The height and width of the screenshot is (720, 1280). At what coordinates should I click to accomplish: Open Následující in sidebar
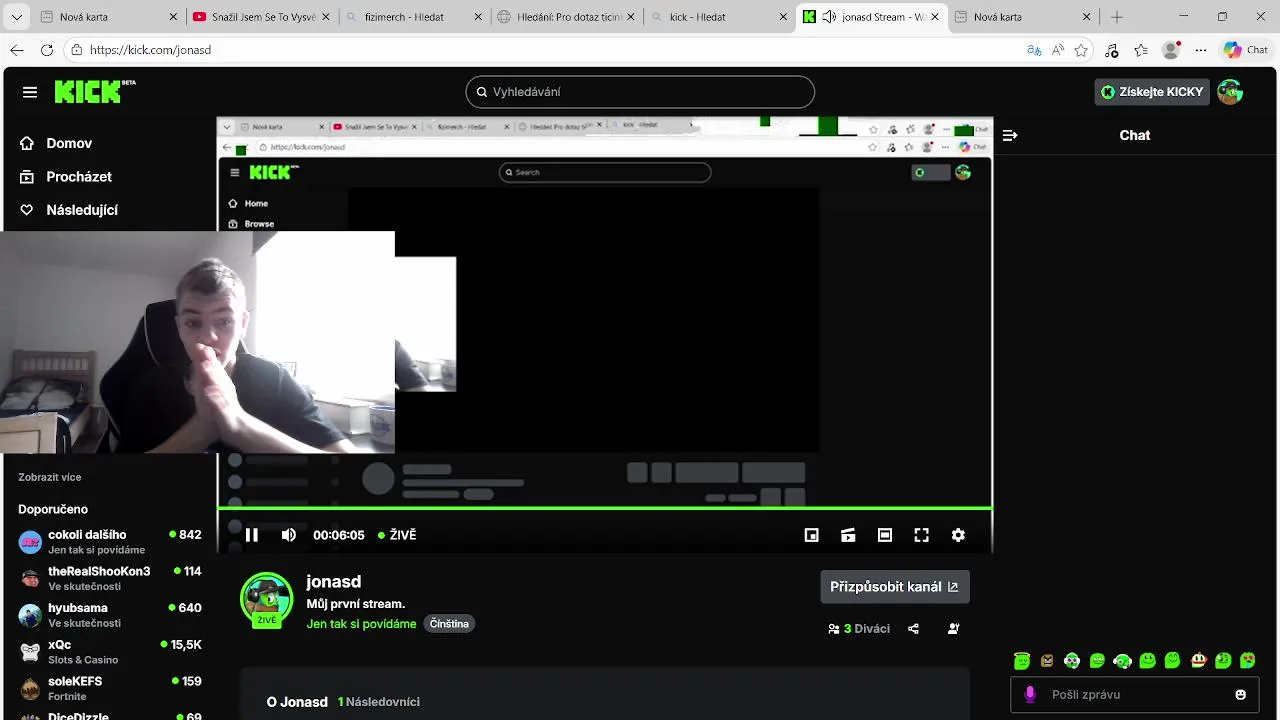point(69,210)
